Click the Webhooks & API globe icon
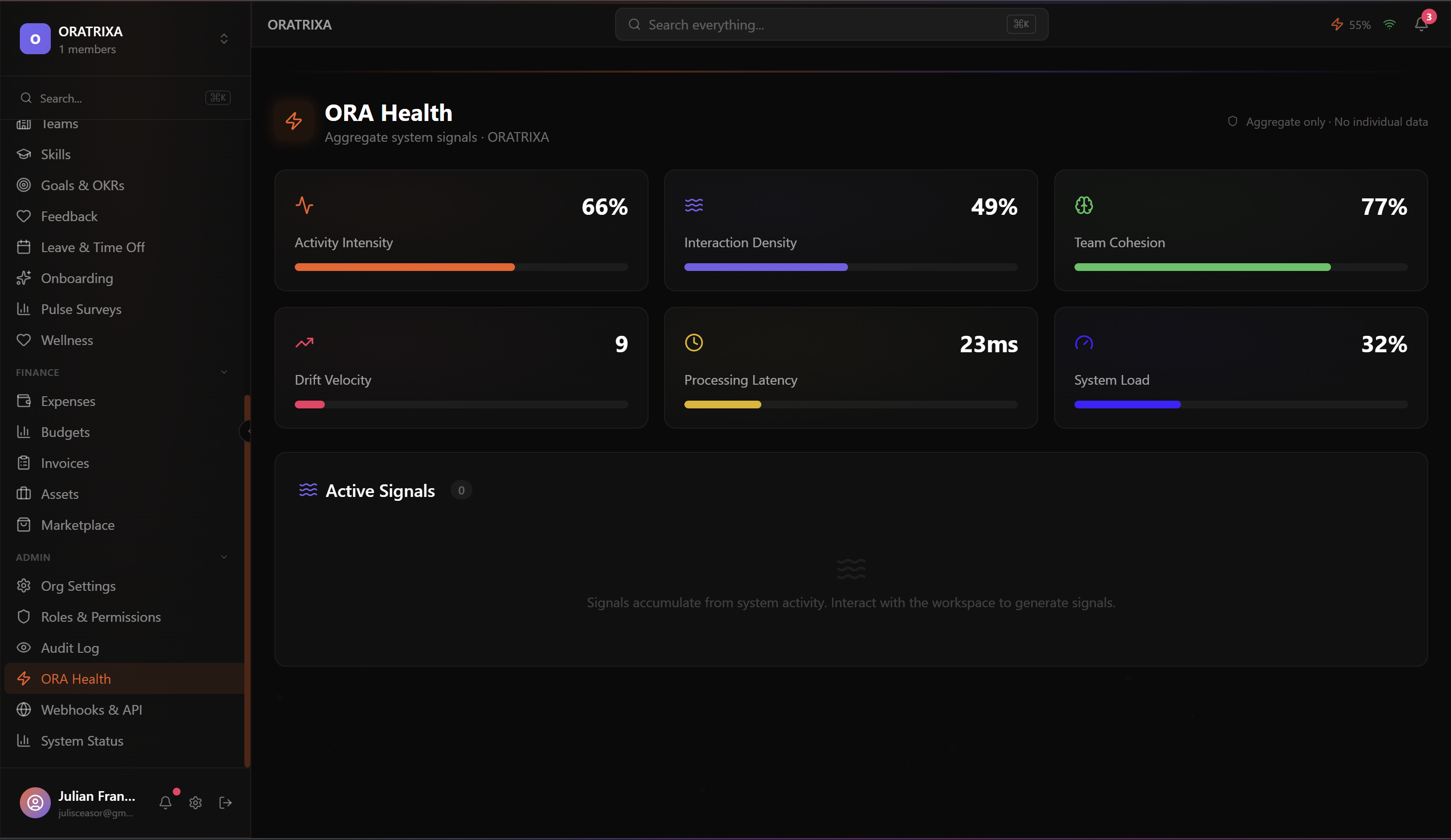 coord(24,709)
